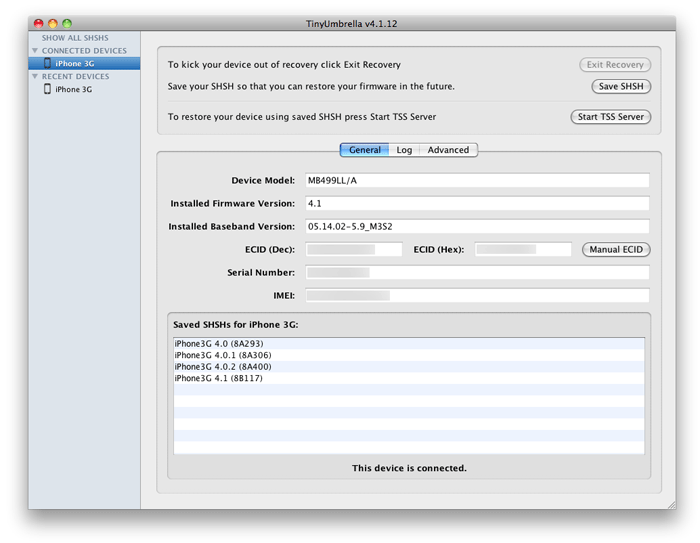Viewport: 700px width, 543px height.
Task: Click the Installed Firmware Version field
Action: coord(477,204)
